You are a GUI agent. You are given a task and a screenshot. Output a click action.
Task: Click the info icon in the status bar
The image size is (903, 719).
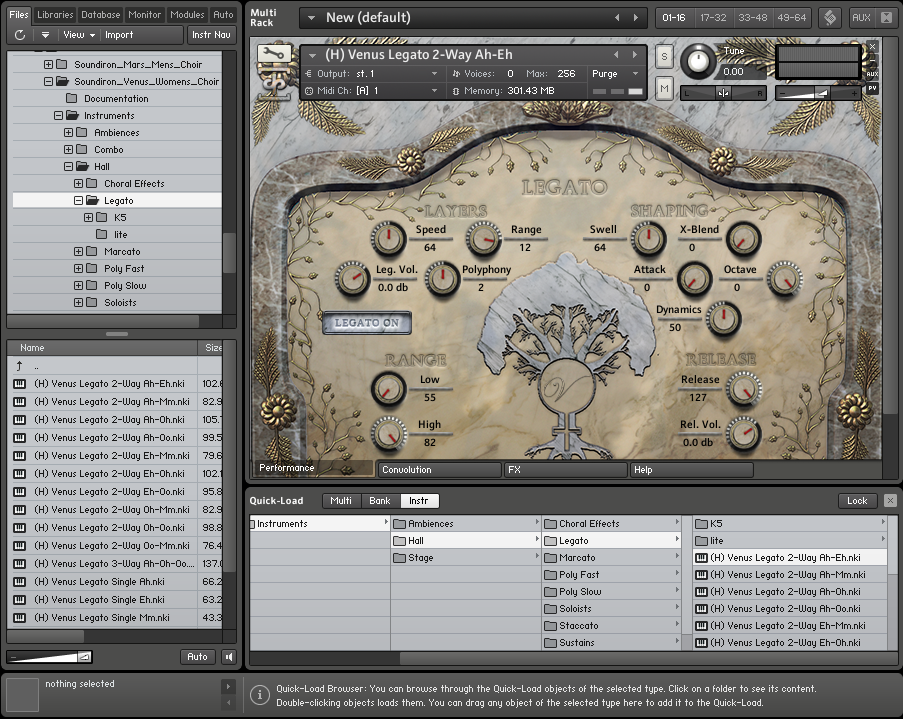click(259, 695)
